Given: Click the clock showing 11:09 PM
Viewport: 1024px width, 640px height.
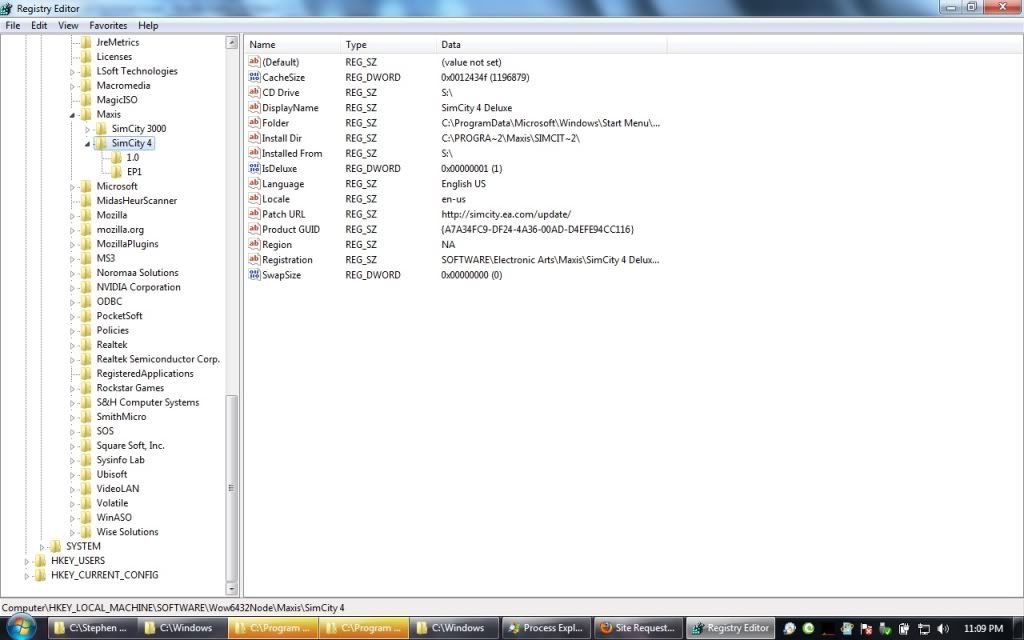Looking at the screenshot, I should tap(983, 628).
